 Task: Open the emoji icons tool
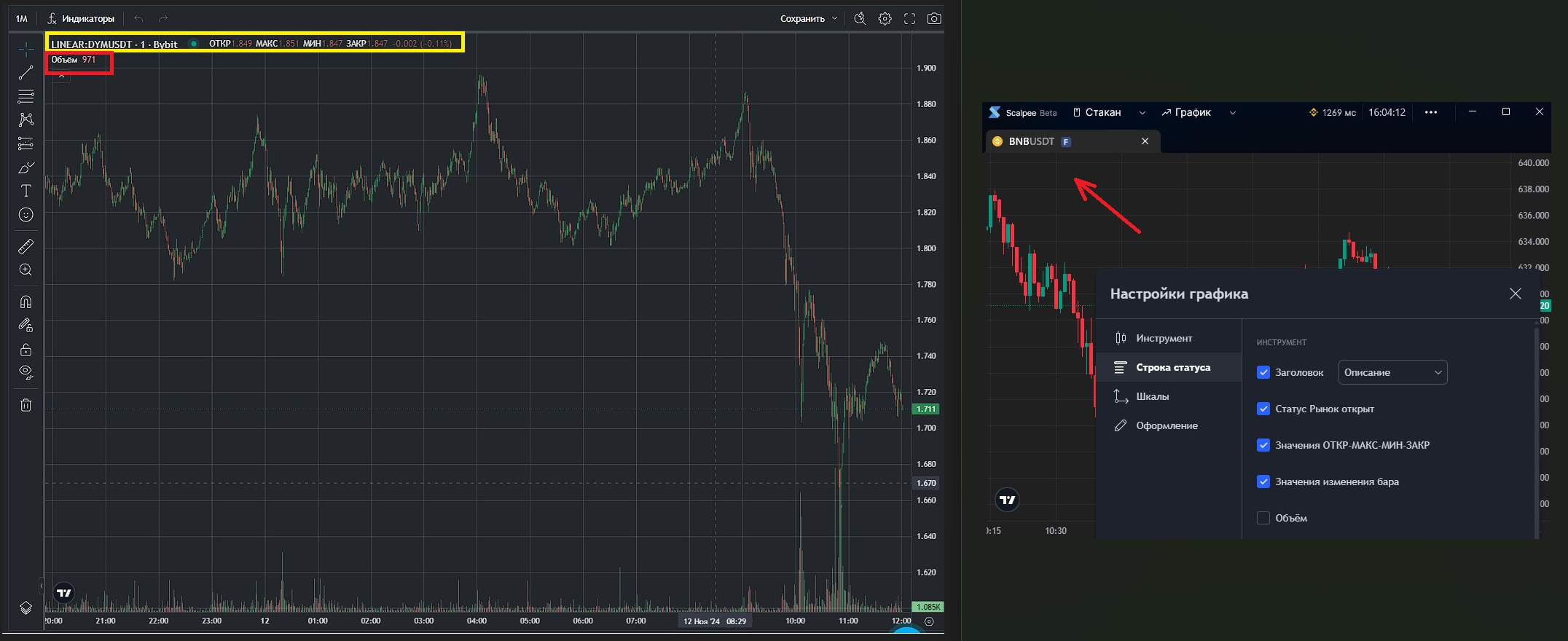pyautogui.click(x=26, y=215)
